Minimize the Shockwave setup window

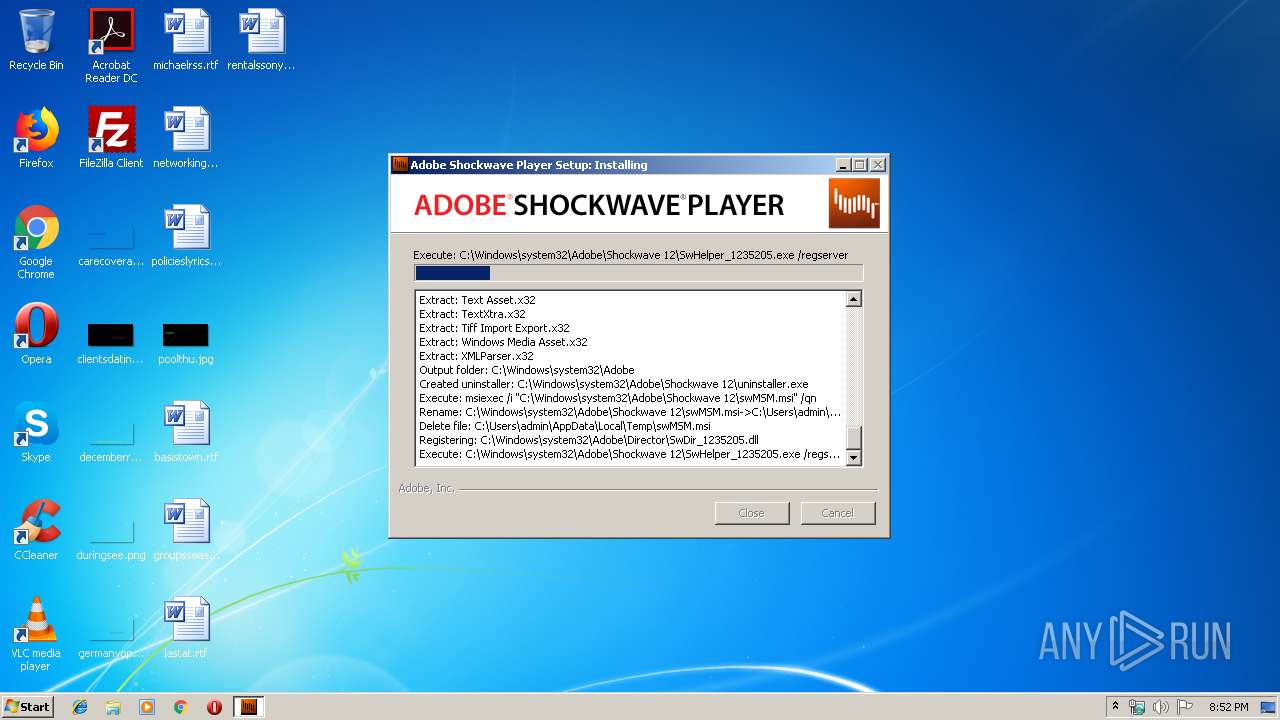pyautogui.click(x=843, y=165)
